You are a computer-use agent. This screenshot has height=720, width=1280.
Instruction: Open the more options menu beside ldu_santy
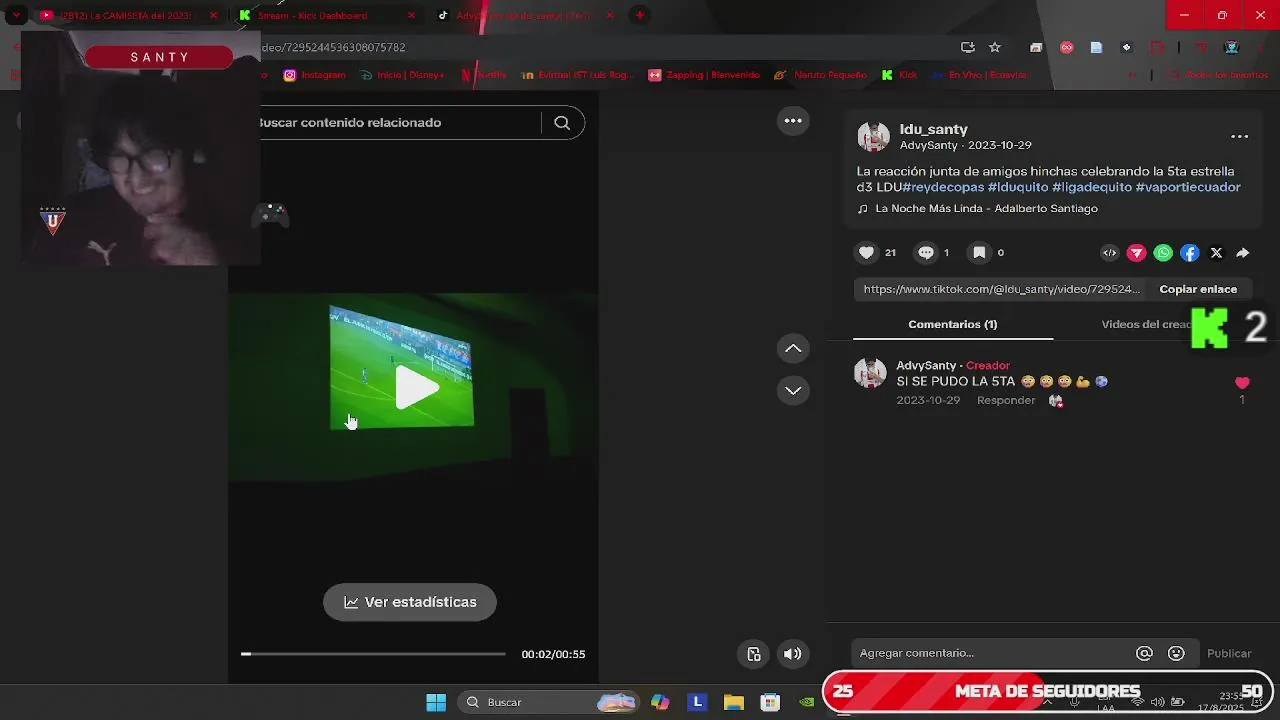(x=1239, y=137)
